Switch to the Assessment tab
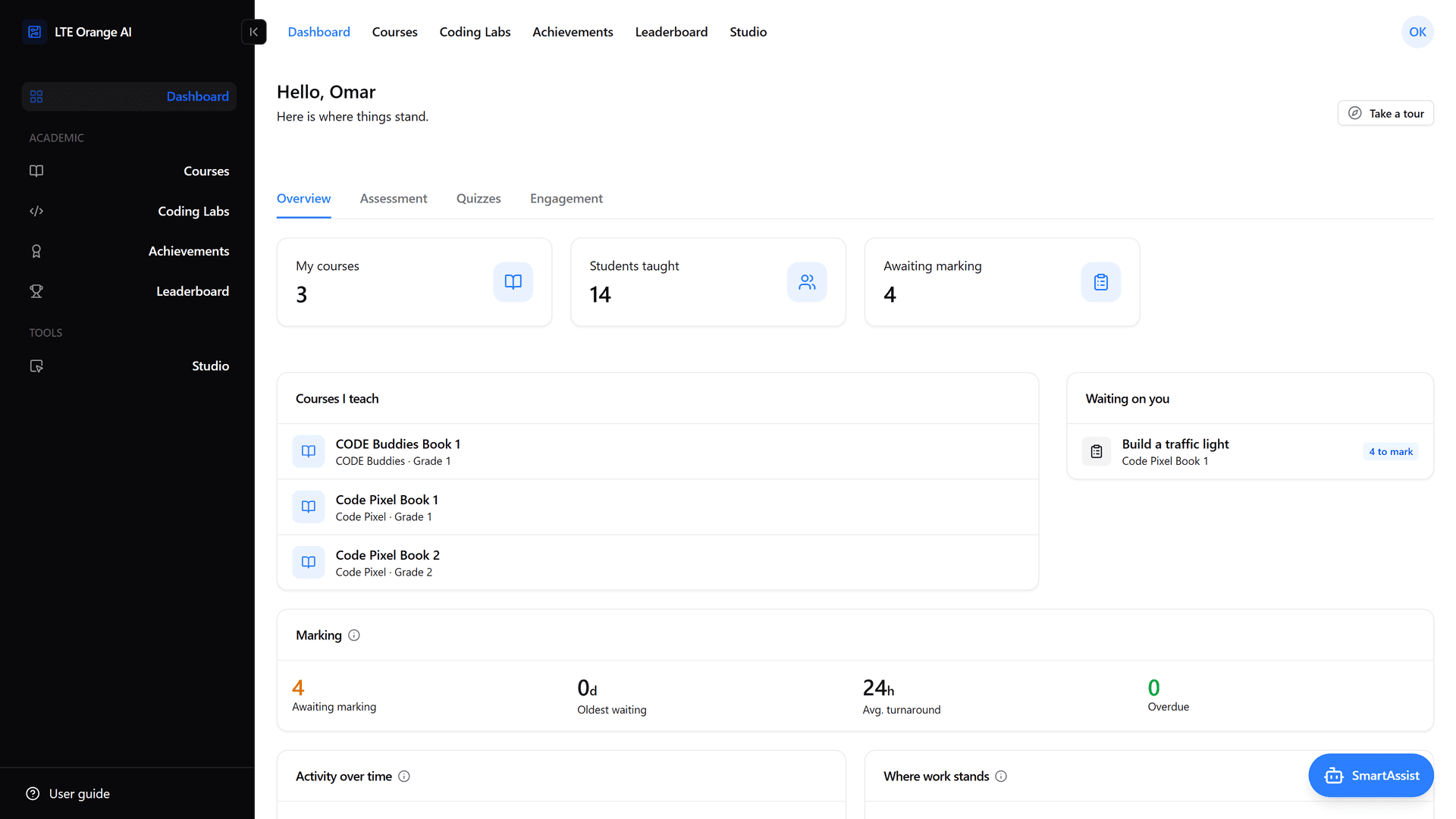The image size is (1456, 819). (394, 199)
